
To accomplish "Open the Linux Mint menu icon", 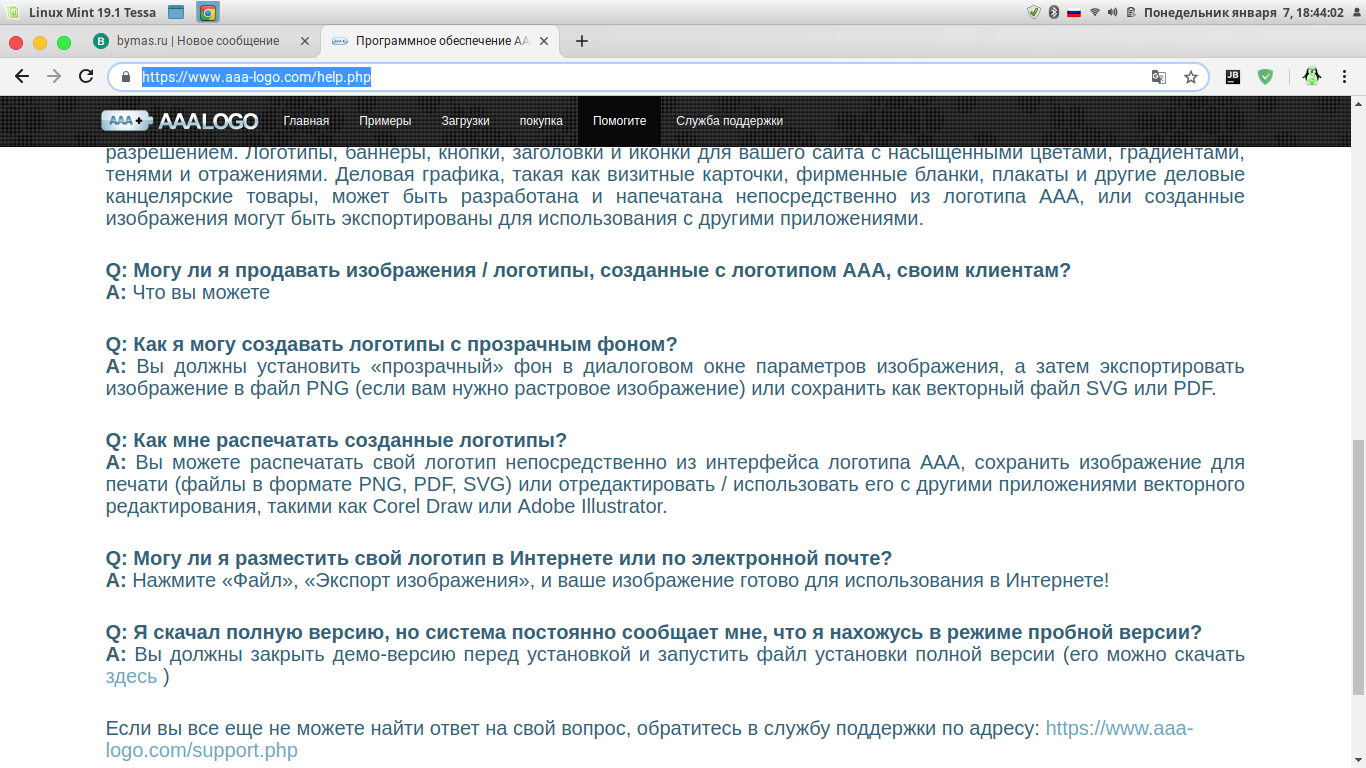I will [11, 12].
